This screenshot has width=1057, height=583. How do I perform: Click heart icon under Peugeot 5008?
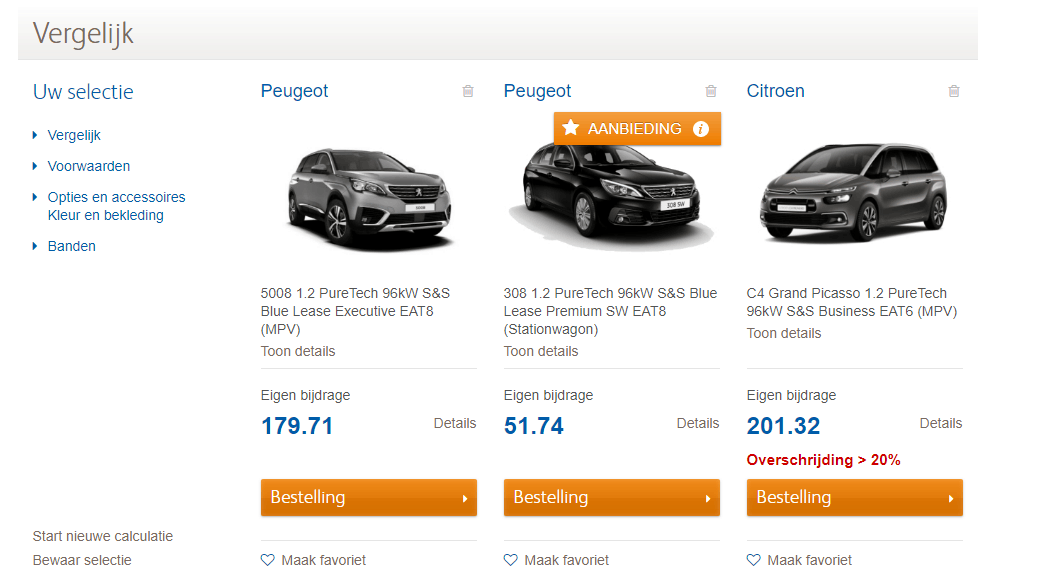[x=267, y=560]
